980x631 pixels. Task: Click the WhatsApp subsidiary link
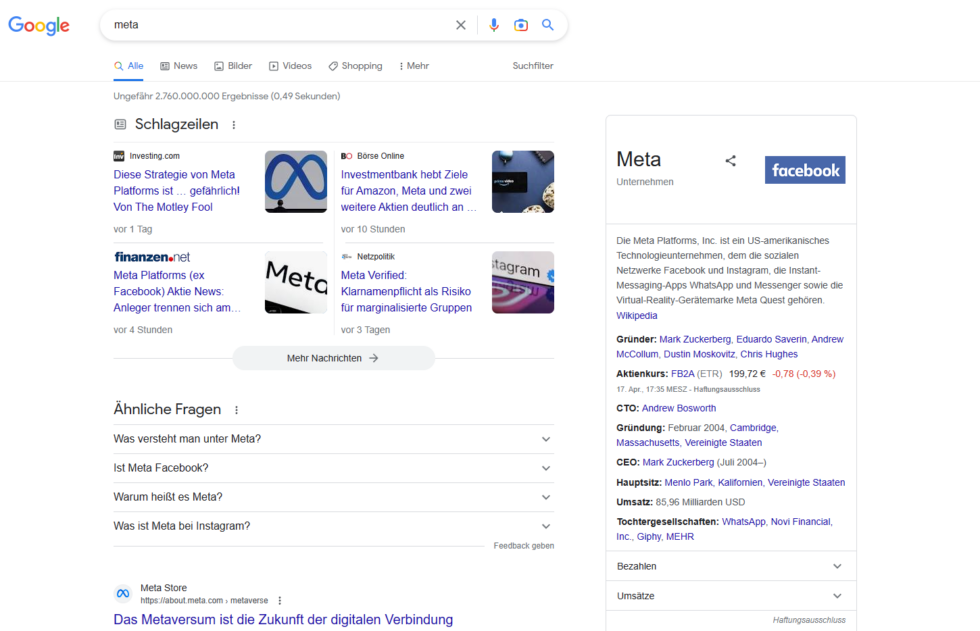click(744, 522)
